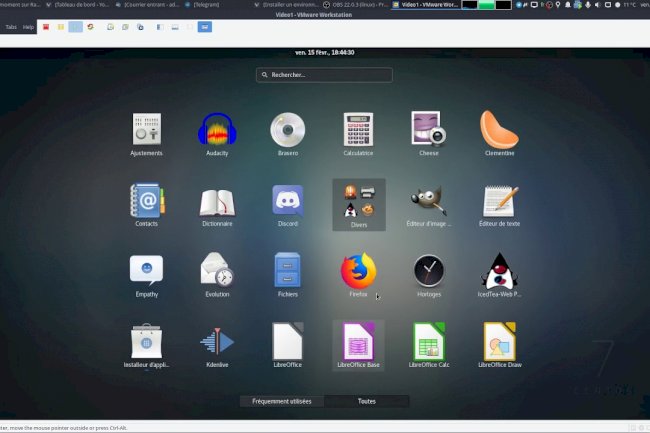Launch LibreOffice Calc

[429, 346]
